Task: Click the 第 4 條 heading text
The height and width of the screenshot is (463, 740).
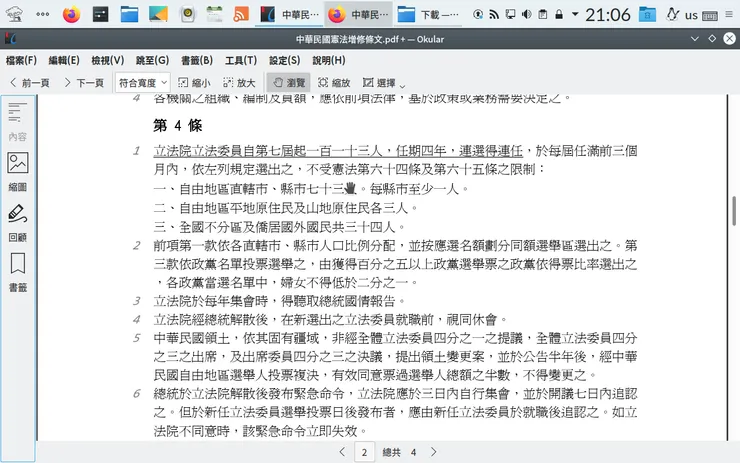Action: (177, 126)
